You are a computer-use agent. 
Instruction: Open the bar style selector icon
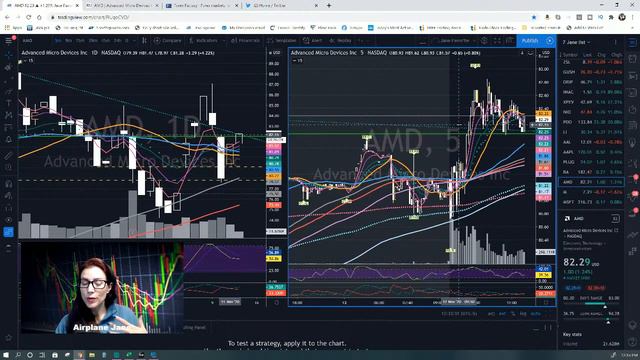click(144, 40)
